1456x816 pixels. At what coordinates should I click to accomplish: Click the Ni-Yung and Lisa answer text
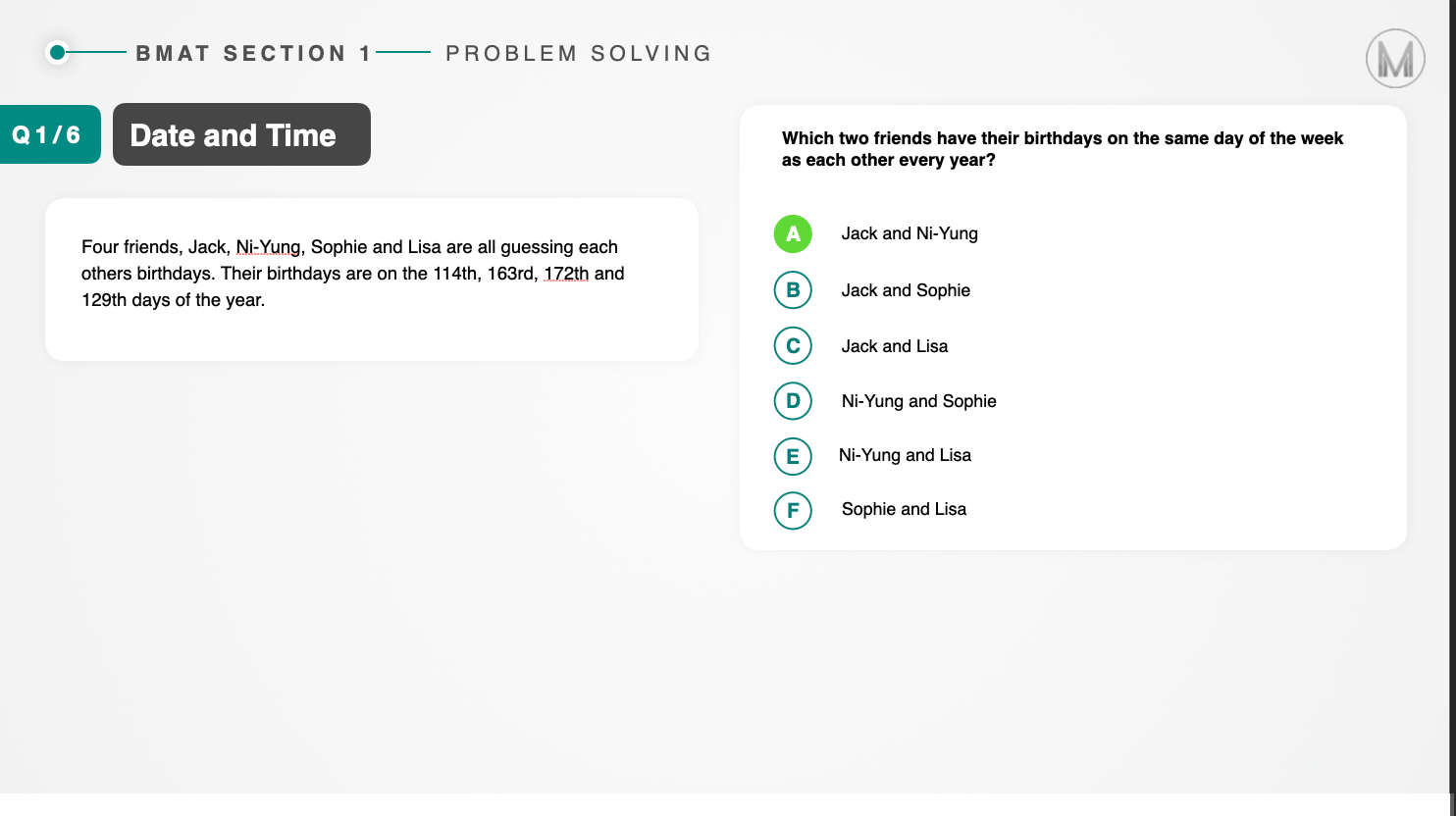905,455
